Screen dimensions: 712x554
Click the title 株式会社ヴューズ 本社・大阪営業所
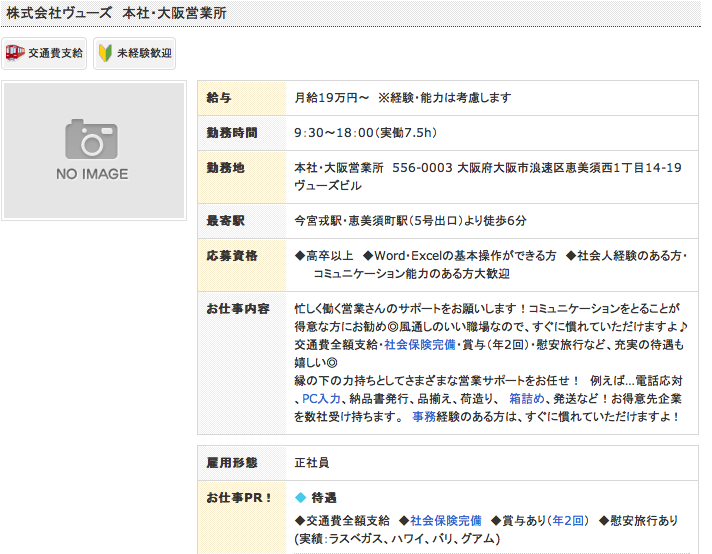pyautogui.click(x=116, y=13)
